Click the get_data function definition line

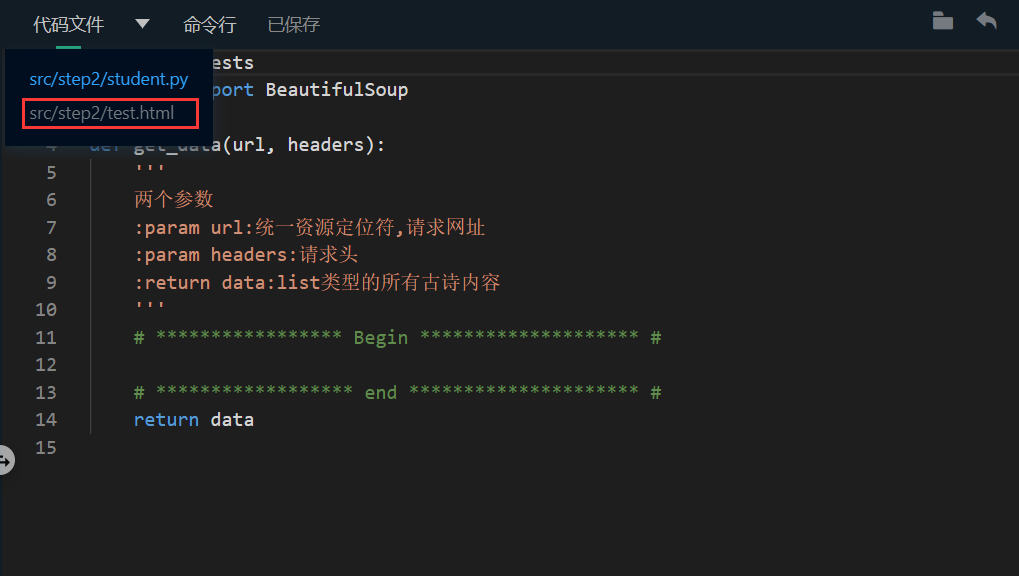[300, 144]
